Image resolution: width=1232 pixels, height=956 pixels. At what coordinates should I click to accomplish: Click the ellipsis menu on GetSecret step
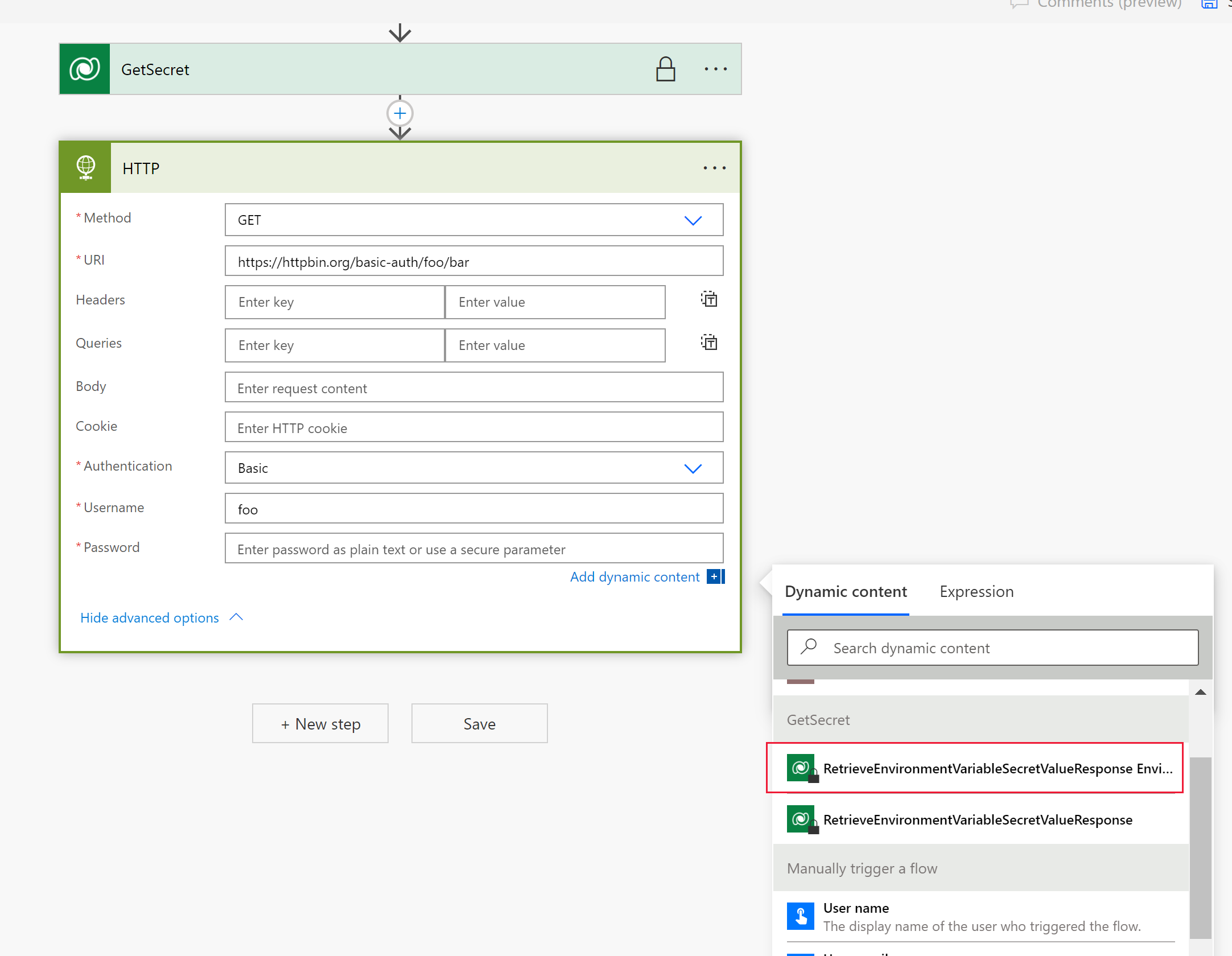(715, 69)
